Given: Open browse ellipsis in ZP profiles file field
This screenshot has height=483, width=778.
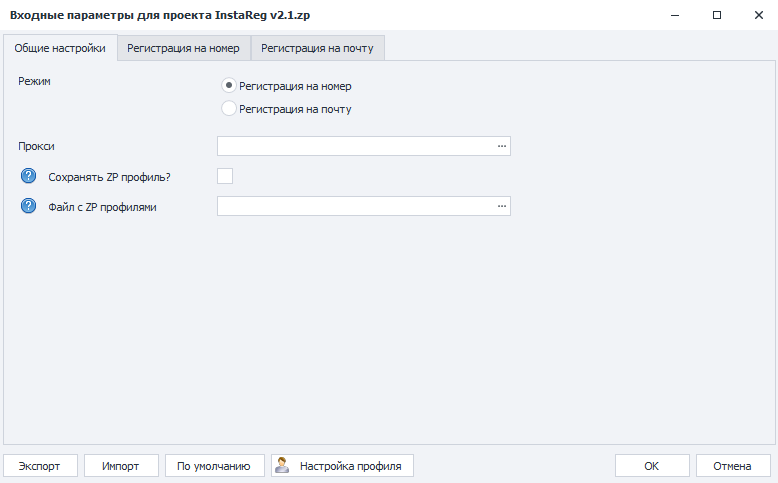Looking at the screenshot, I should coord(502,207).
